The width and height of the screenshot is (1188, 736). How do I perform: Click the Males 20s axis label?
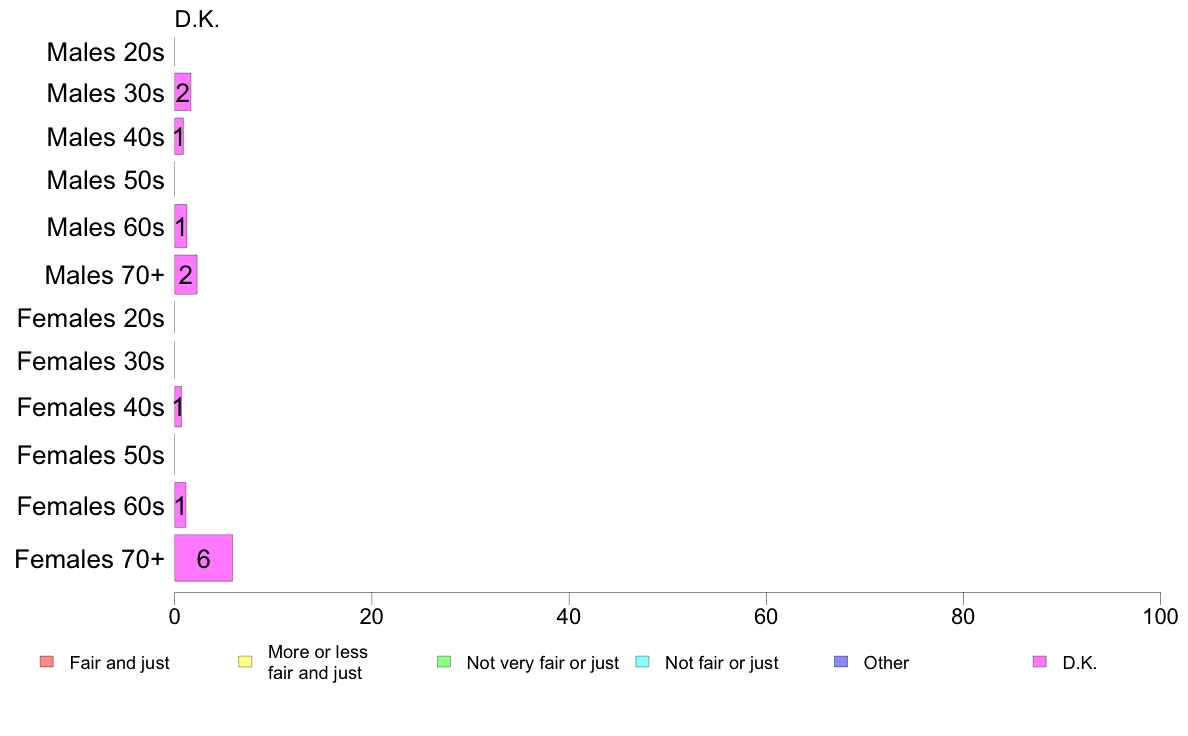click(105, 52)
